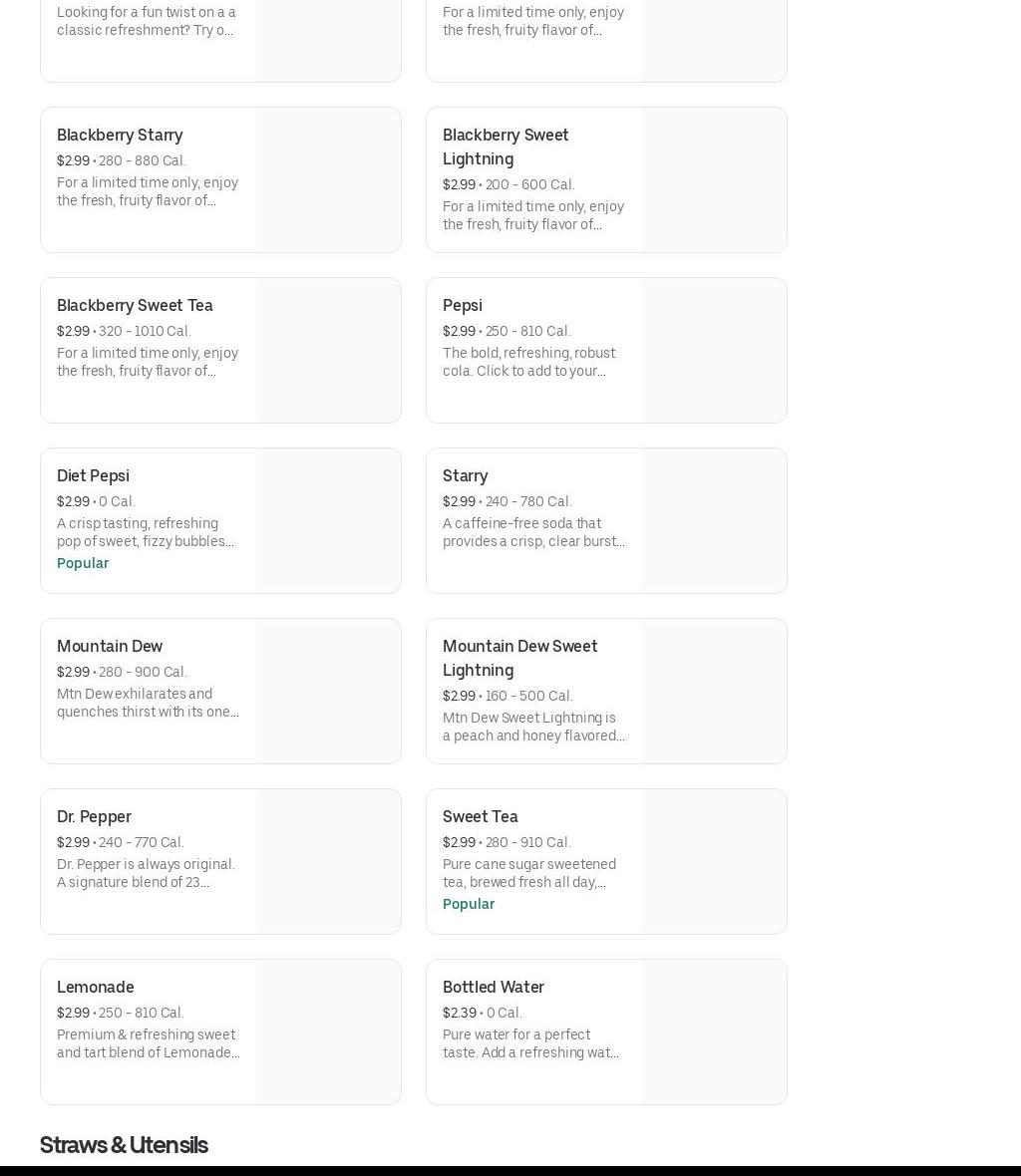Click the Lemonade product image area

point(328,1031)
